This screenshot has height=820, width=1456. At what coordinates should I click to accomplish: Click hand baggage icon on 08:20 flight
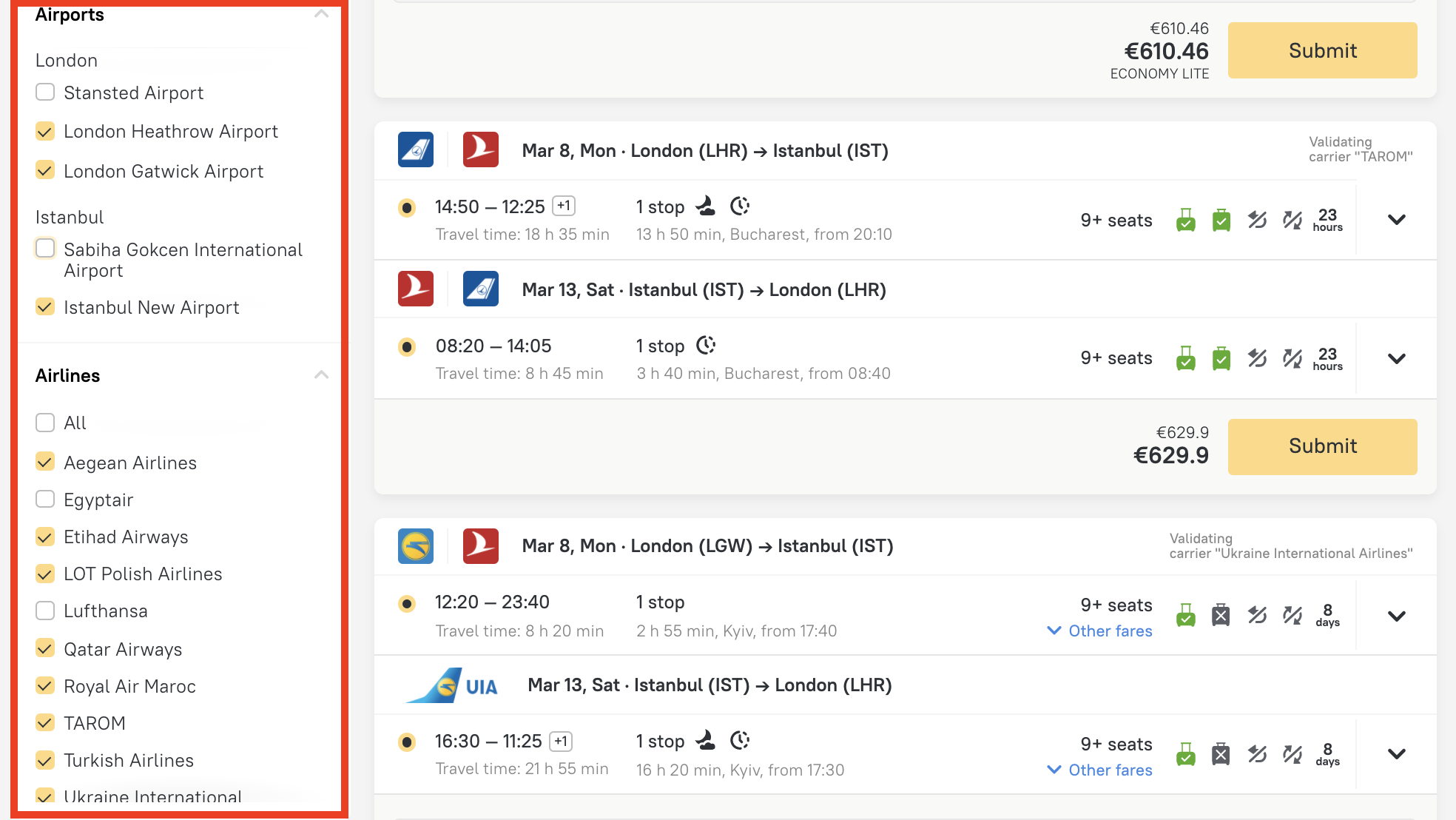point(1186,358)
